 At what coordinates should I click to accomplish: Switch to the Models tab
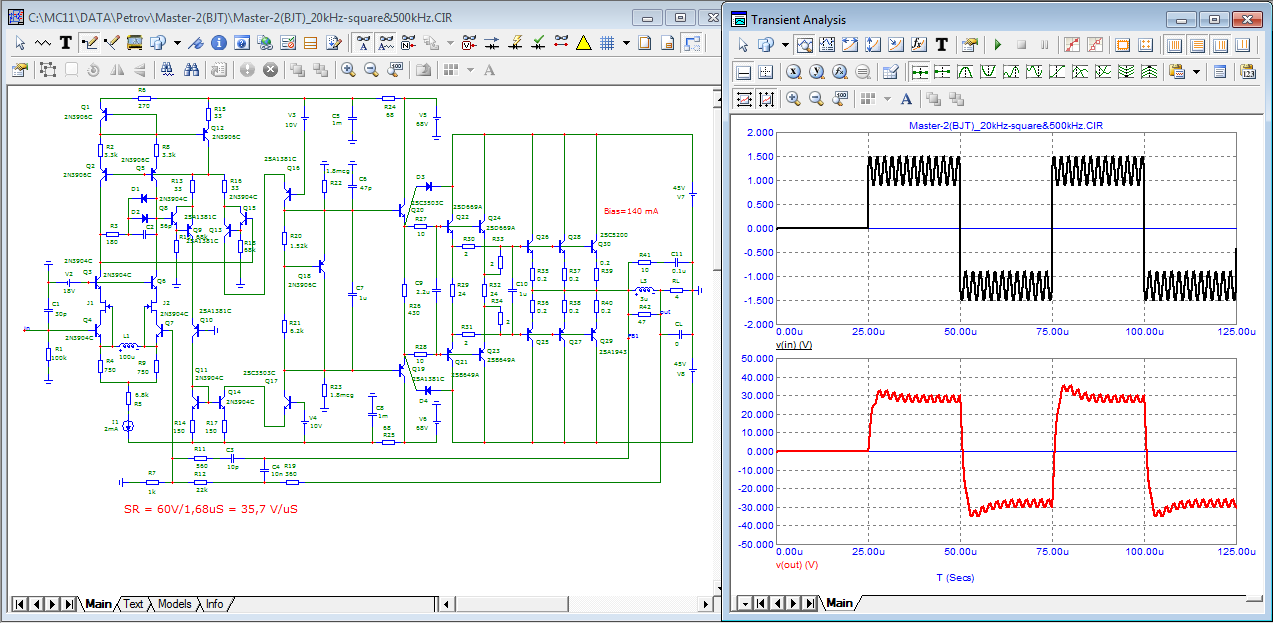pyautogui.click(x=174, y=604)
